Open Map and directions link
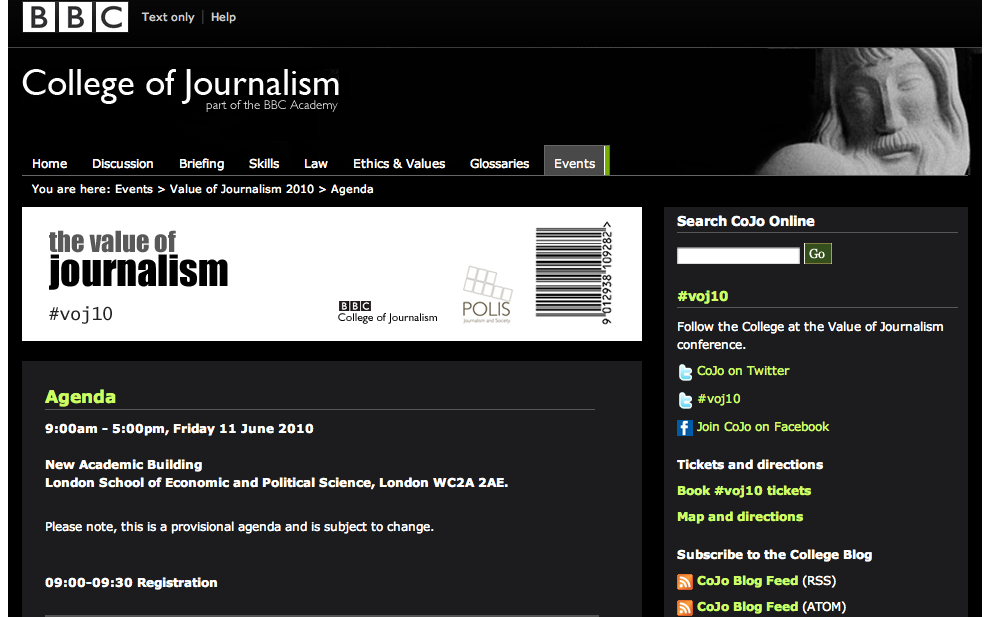Viewport: 990px width, 617px height. pyautogui.click(x=740, y=517)
